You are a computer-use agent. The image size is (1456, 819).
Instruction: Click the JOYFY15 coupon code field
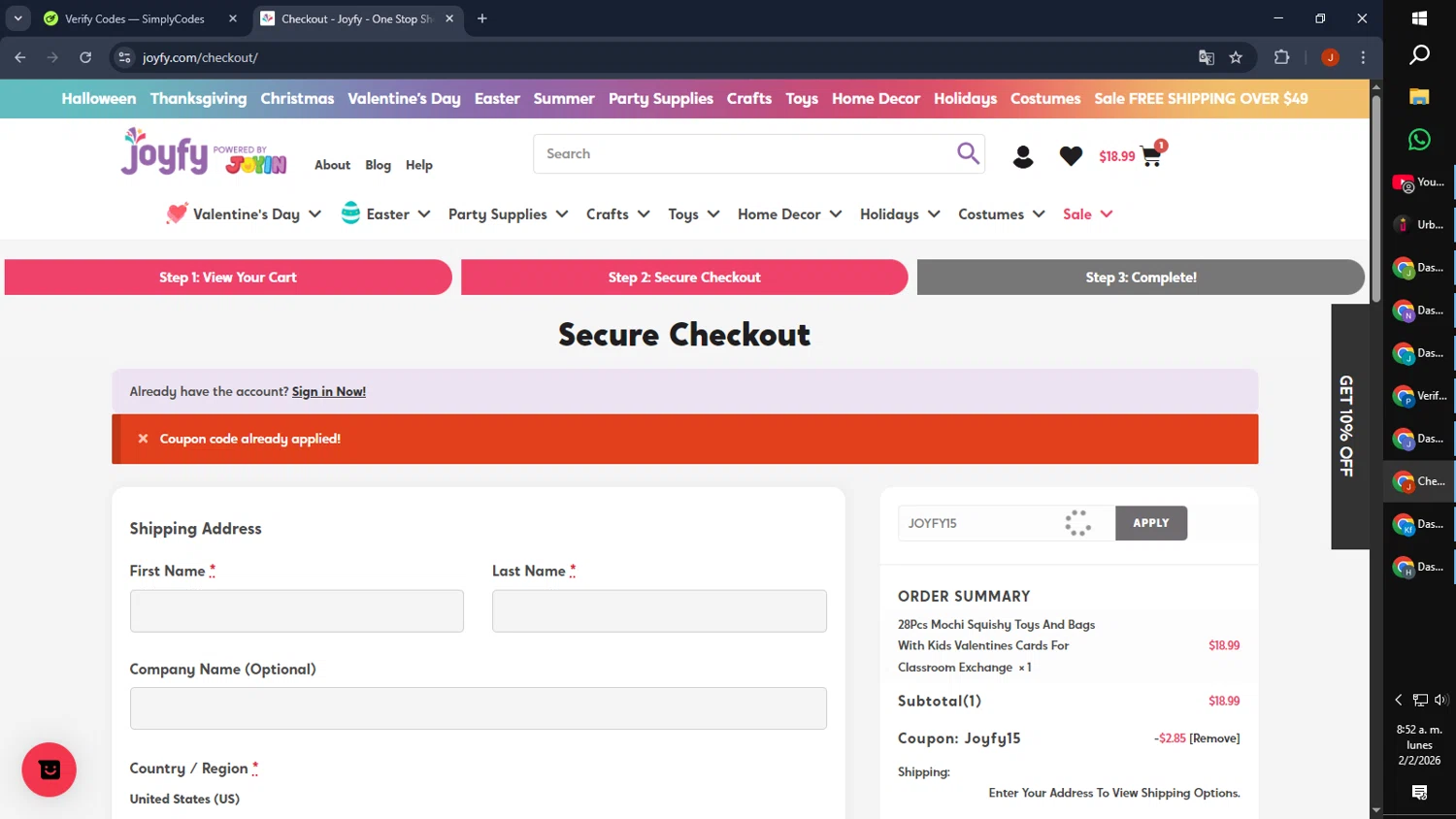[x=1007, y=523]
